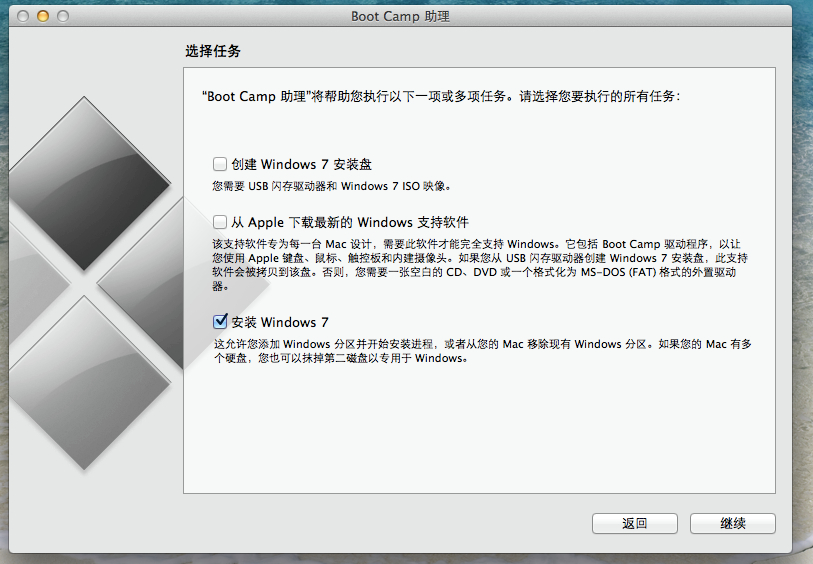This screenshot has height=564, width=813.
Task: Click the 继续 button
Action: 733,524
